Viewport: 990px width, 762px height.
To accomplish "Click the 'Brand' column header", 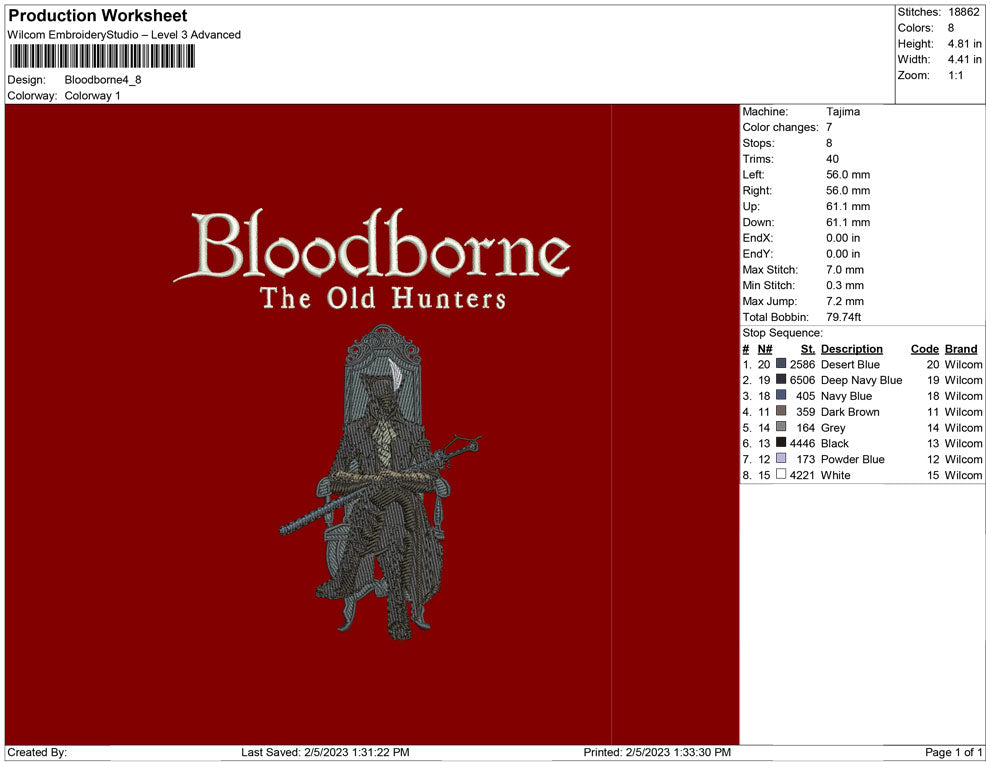I will [x=961, y=349].
